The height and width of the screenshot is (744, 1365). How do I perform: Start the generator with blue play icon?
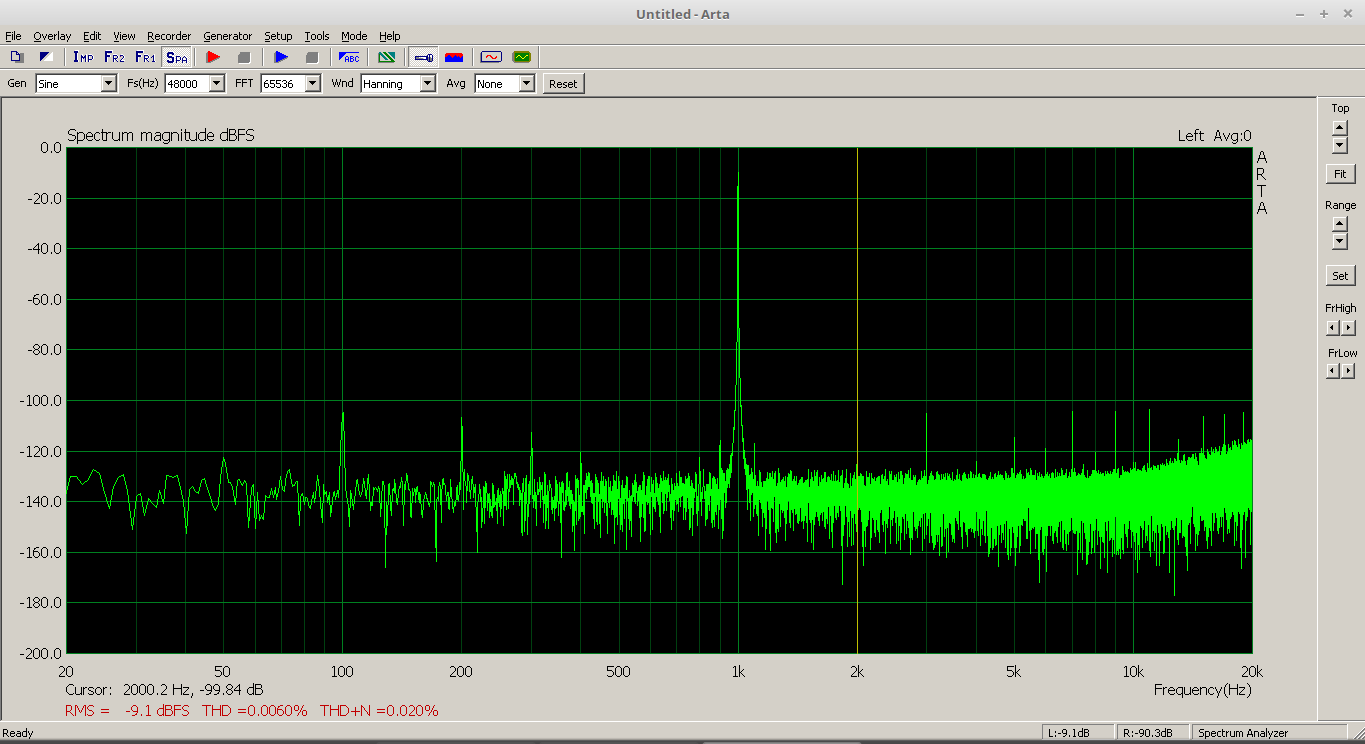(x=281, y=57)
